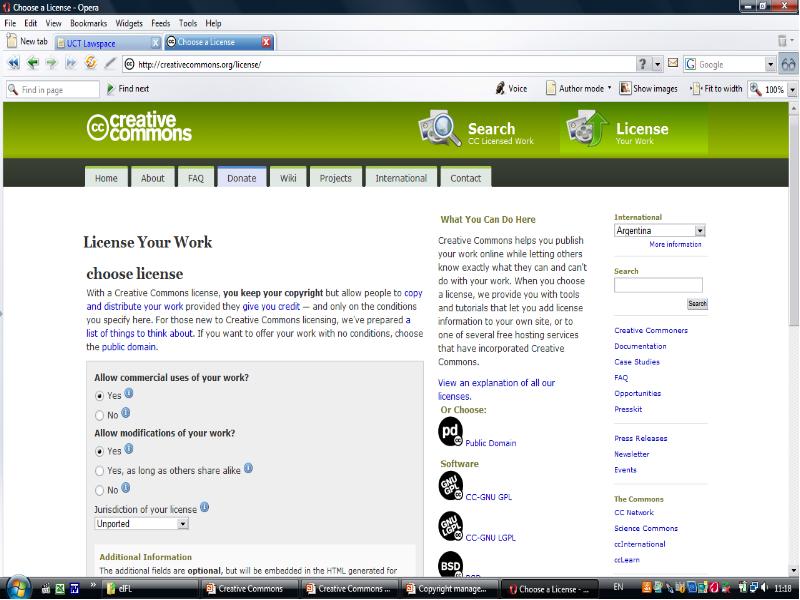Expand the Author mode dropdown
This screenshot has width=800, height=600.
click(609, 89)
